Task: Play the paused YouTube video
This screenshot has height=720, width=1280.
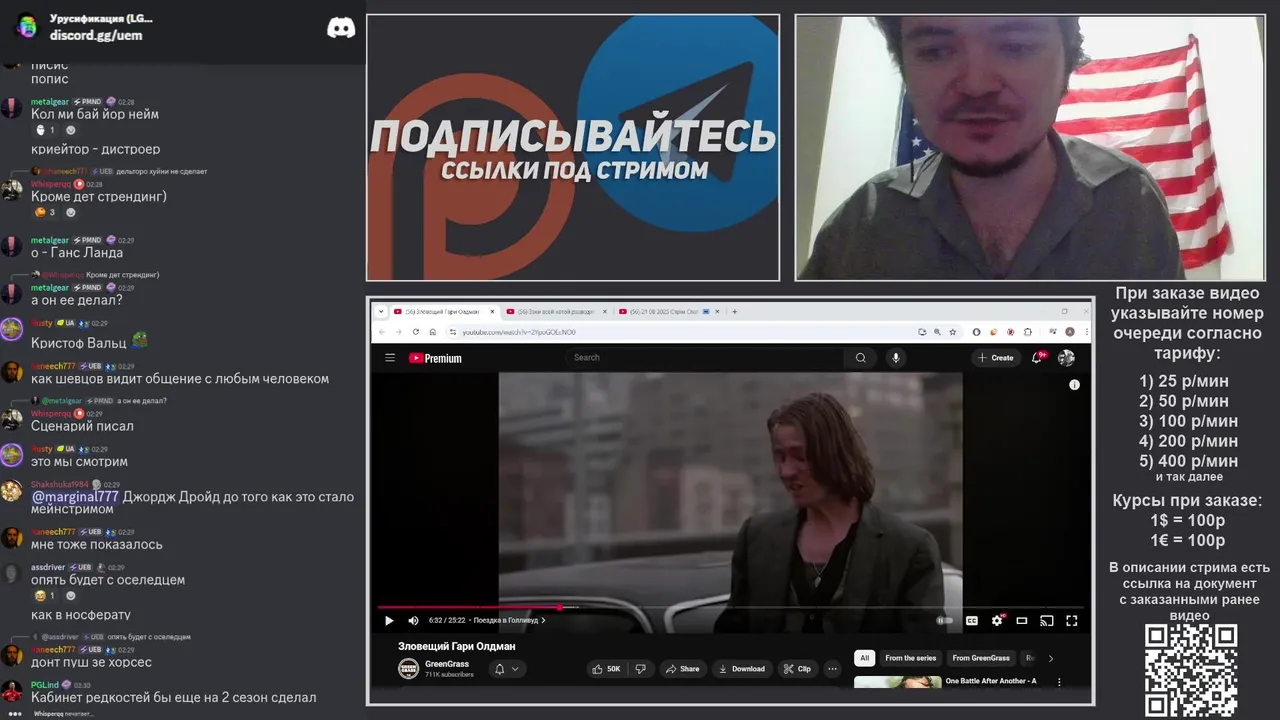Action: tap(389, 620)
